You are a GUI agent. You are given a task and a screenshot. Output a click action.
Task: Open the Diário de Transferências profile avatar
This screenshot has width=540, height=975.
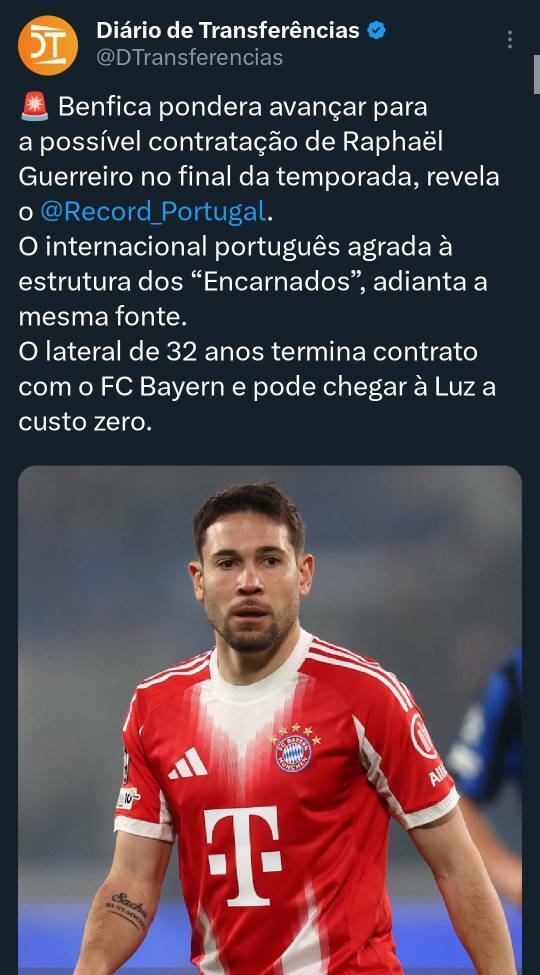click(x=48, y=45)
